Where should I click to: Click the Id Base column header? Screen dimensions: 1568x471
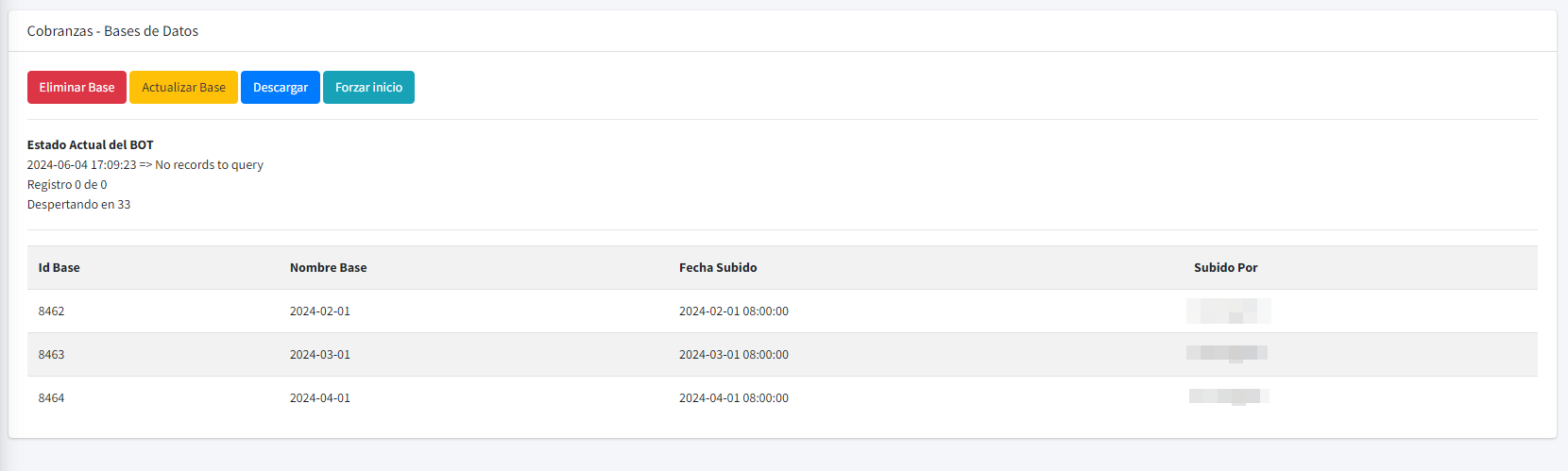point(59,268)
